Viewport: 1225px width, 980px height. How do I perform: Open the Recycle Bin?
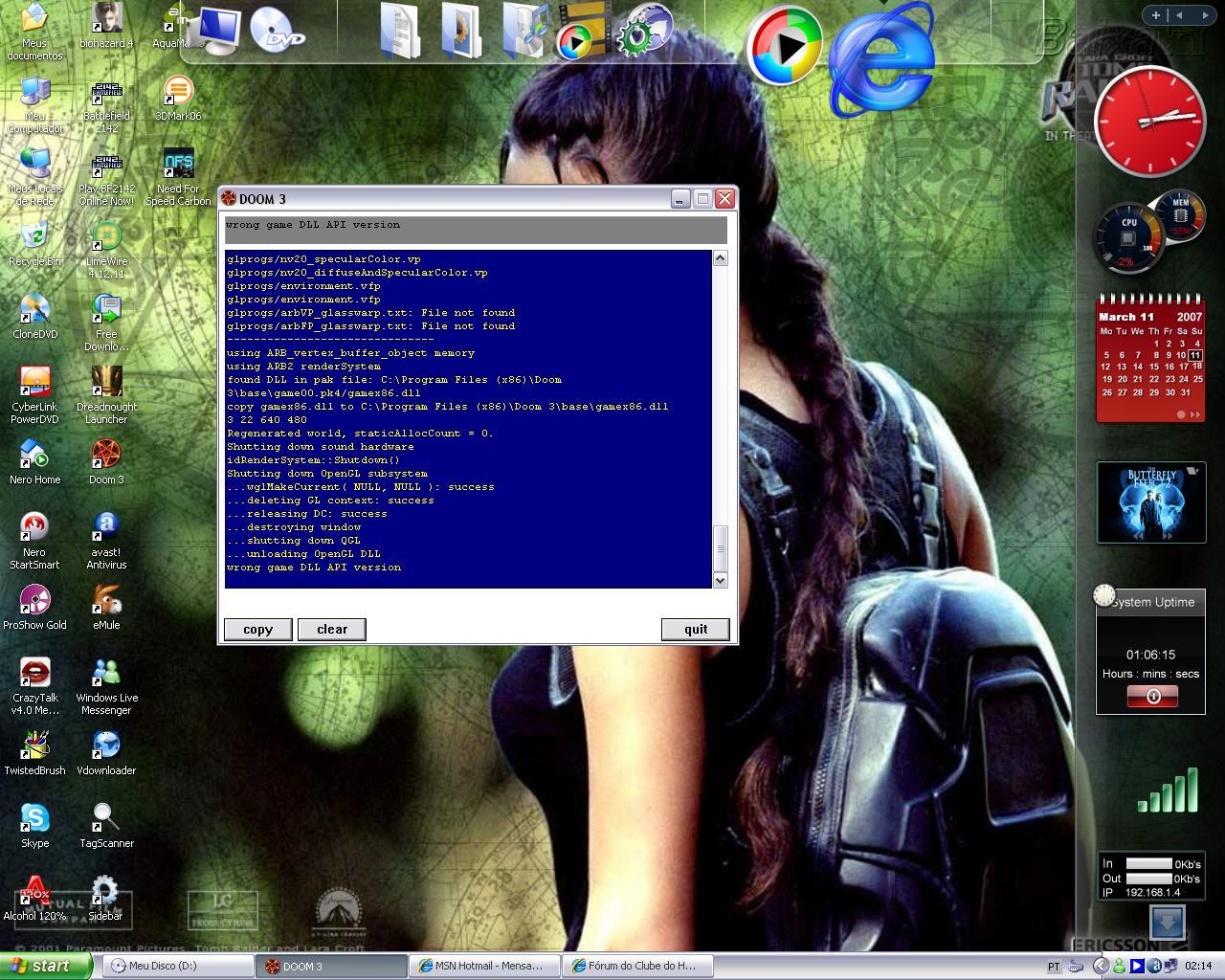click(x=34, y=244)
